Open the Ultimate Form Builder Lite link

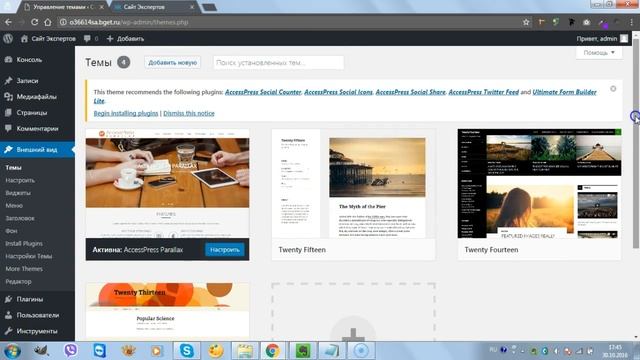[564, 92]
